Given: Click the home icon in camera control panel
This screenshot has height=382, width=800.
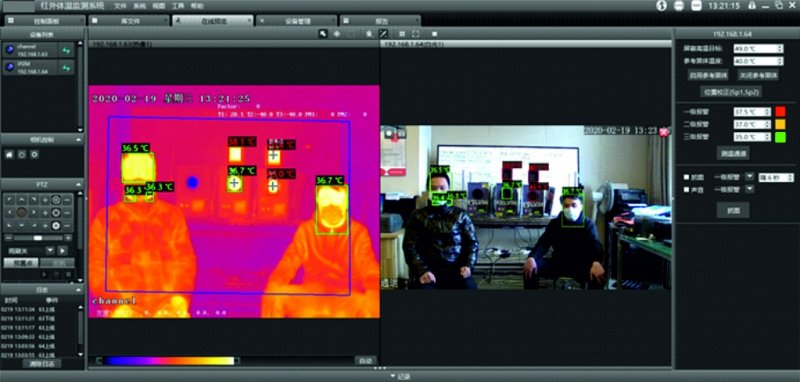Looking at the screenshot, I should point(9,154).
